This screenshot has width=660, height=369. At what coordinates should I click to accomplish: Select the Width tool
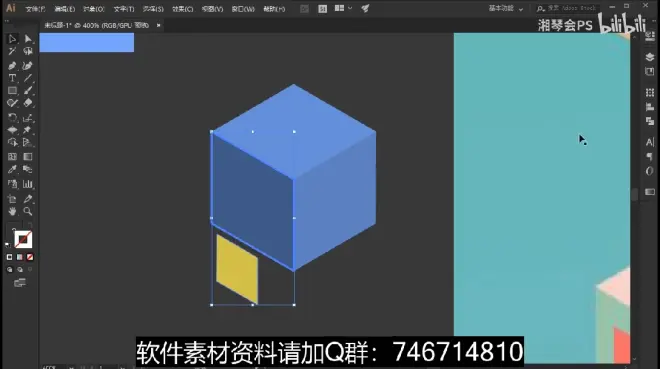pyautogui.click(x=12, y=130)
